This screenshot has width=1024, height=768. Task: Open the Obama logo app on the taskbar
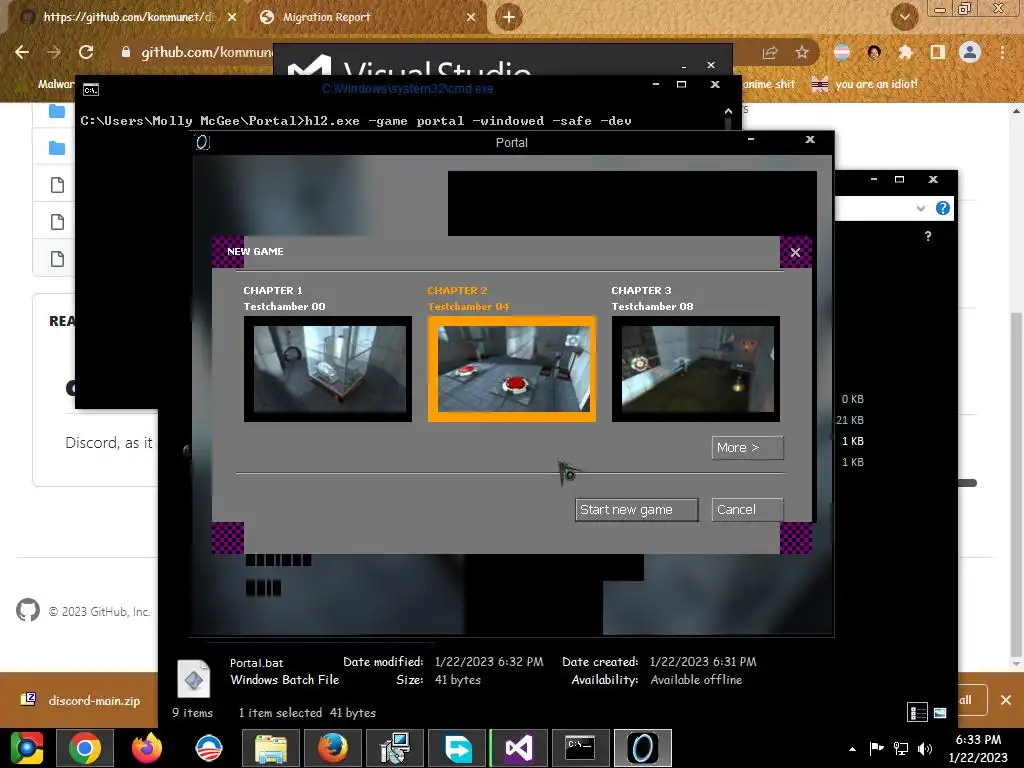pyautogui.click(x=209, y=748)
